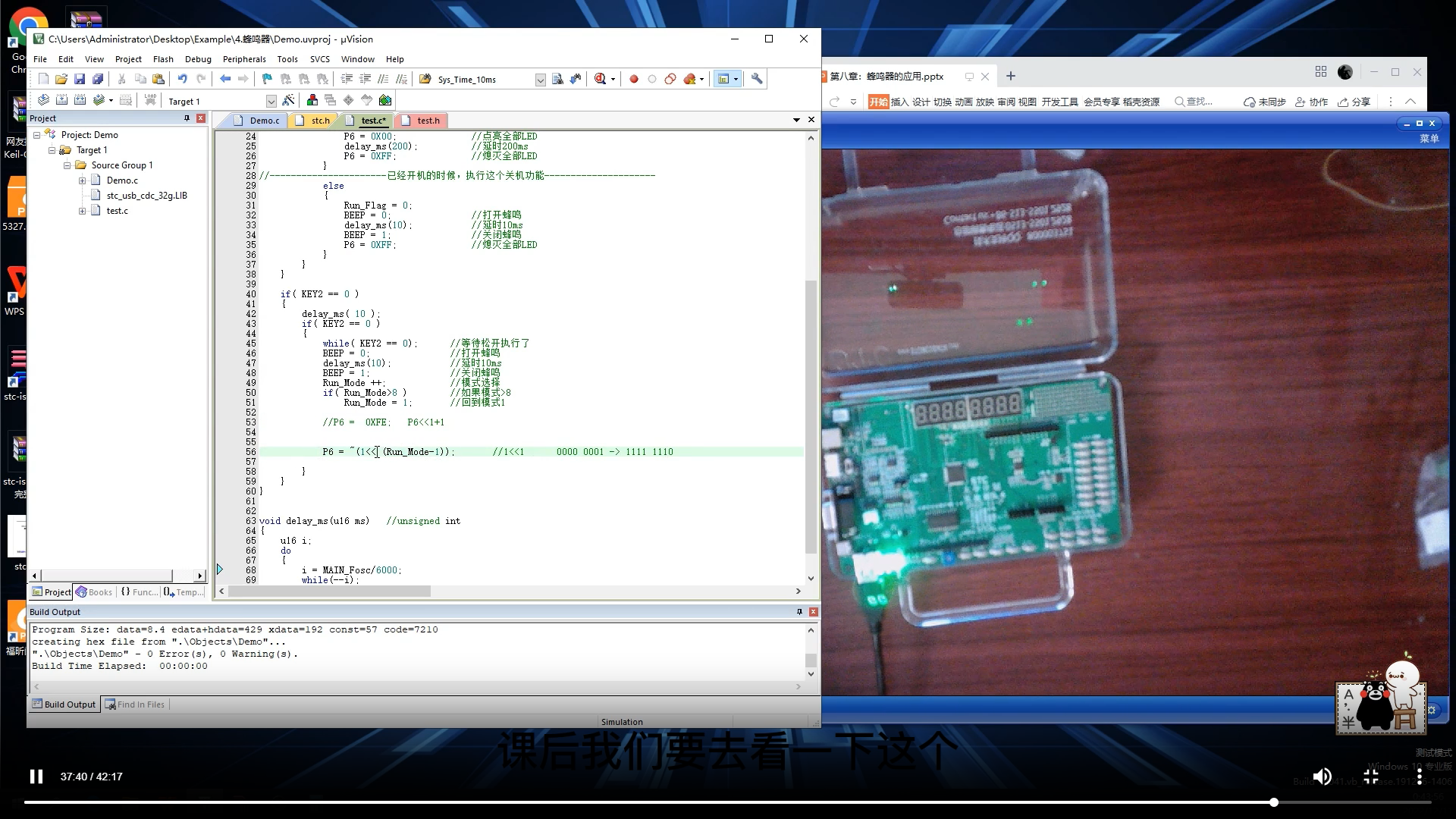The height and width of the screenshot is (819, 1456).
Task: Open Options for Target magic wand icon
Action: click(x=288, y=100)
